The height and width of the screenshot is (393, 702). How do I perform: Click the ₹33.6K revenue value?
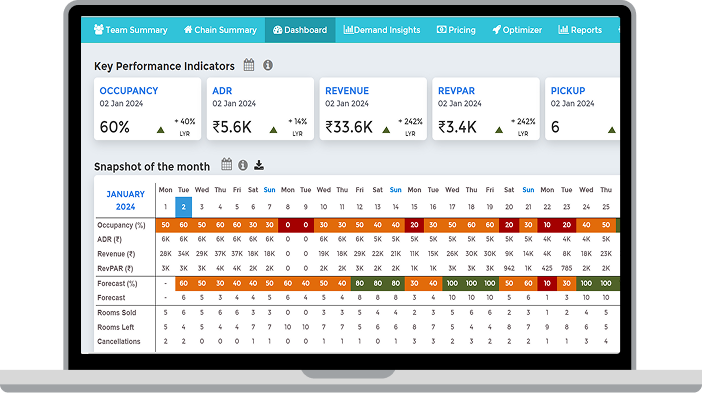[x=349, y=127]
